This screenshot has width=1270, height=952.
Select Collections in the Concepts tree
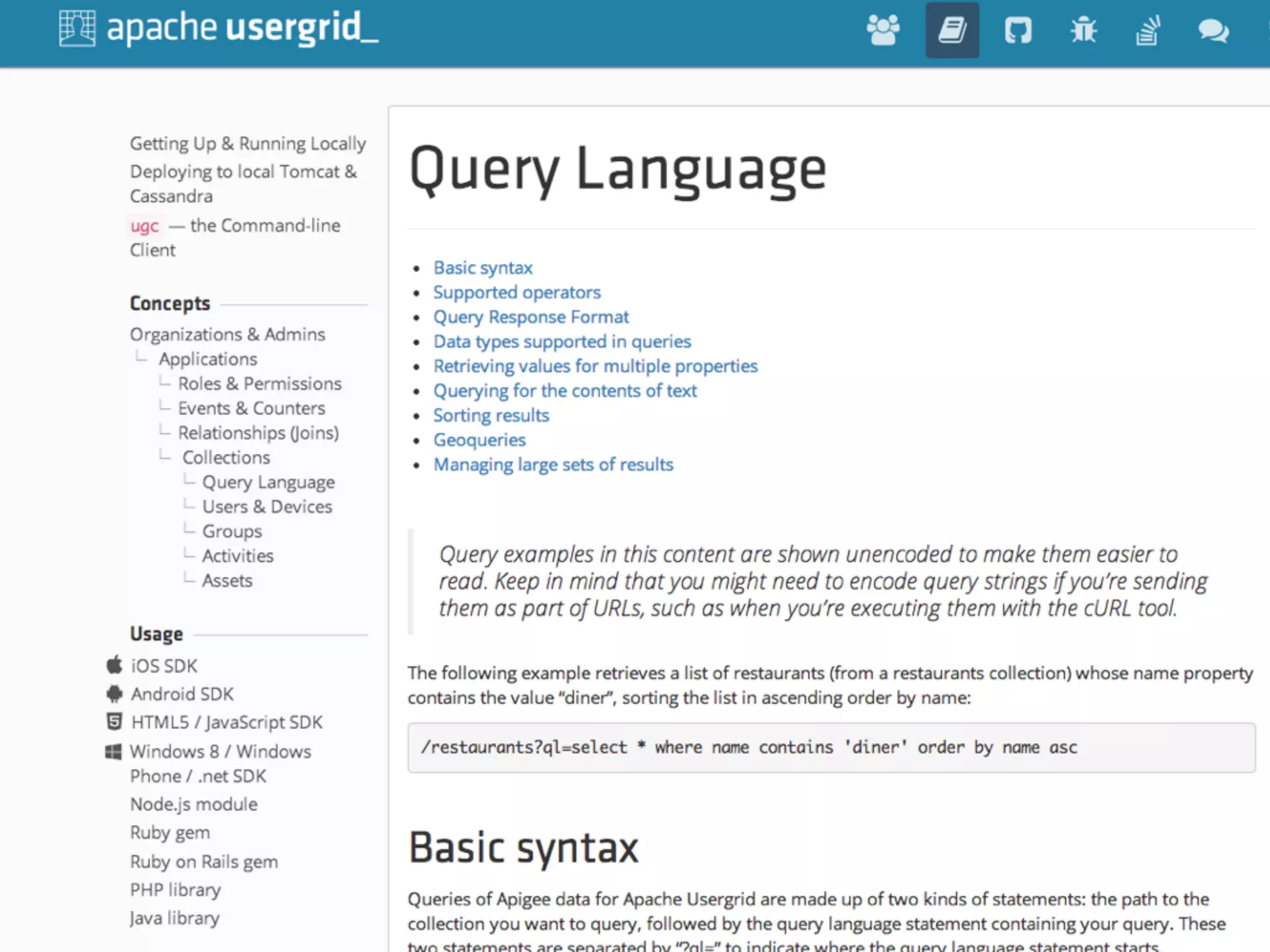click(226, 457)
